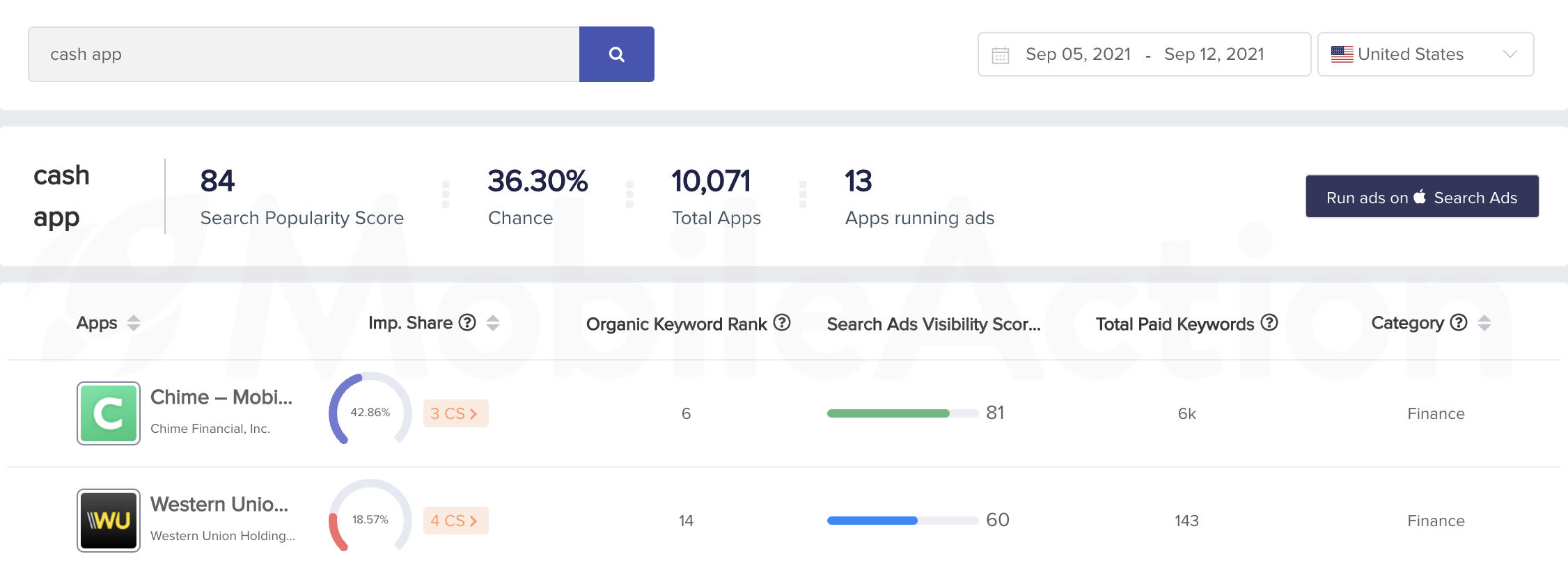Click the 143 paid keywords value for Western Union
Screen dimensions: 1568x570
pos(1187,521)
